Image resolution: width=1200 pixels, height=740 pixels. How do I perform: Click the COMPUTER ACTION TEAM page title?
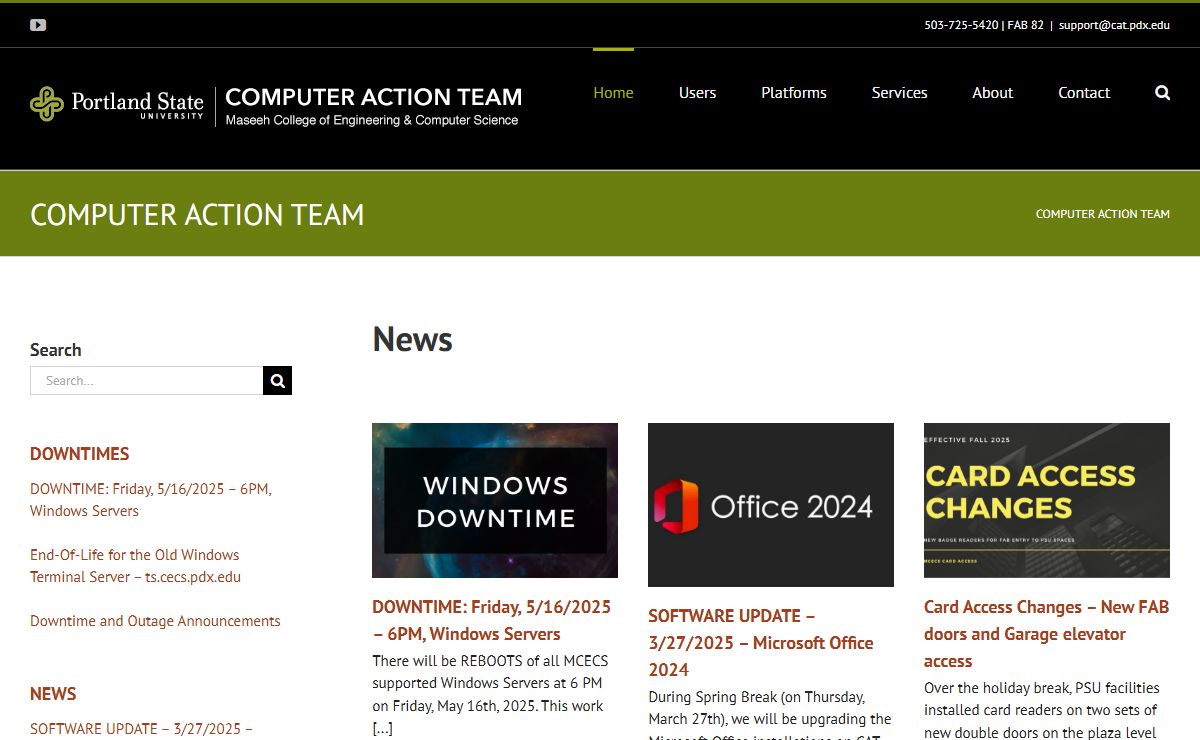coord(197,215)
